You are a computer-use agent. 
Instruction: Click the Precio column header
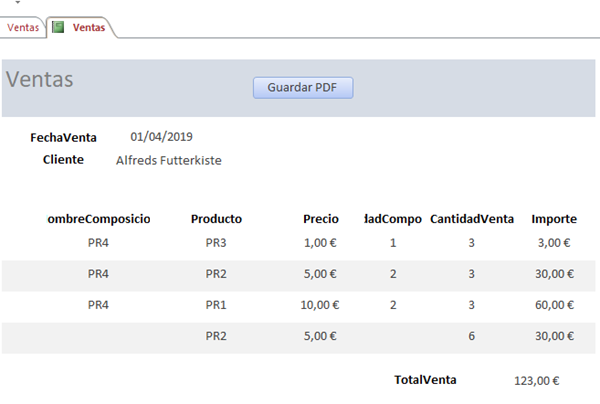[x=321, y=218]
